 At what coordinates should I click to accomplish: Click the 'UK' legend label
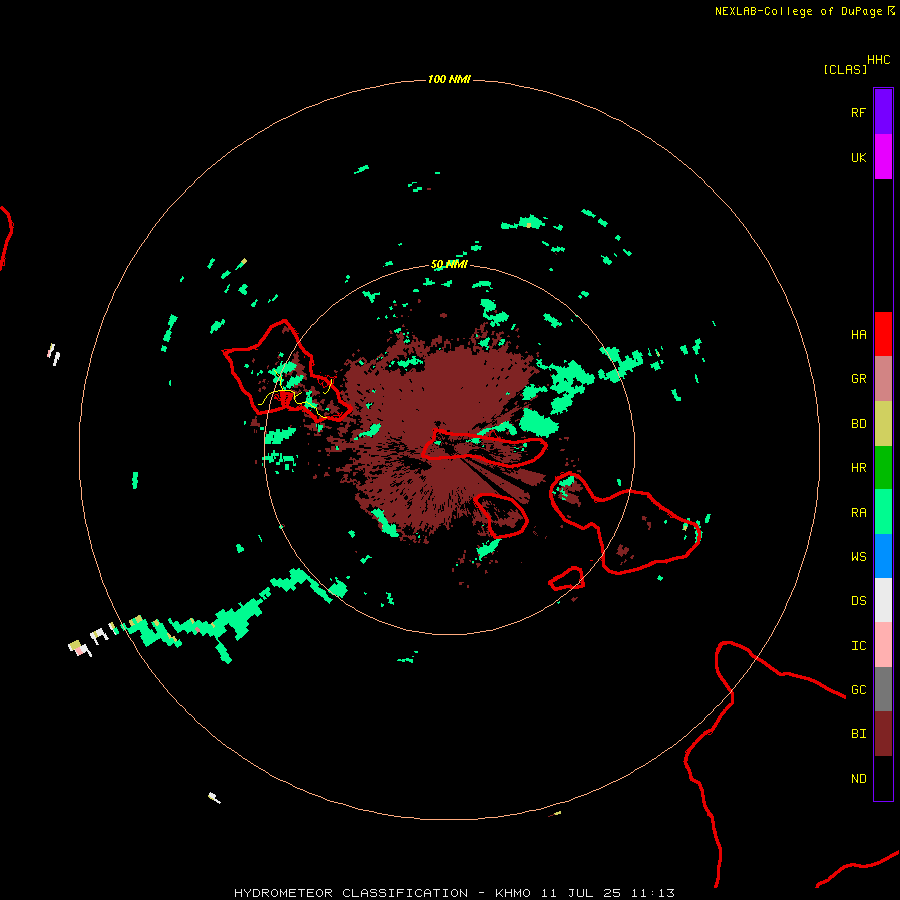(858, 158)
